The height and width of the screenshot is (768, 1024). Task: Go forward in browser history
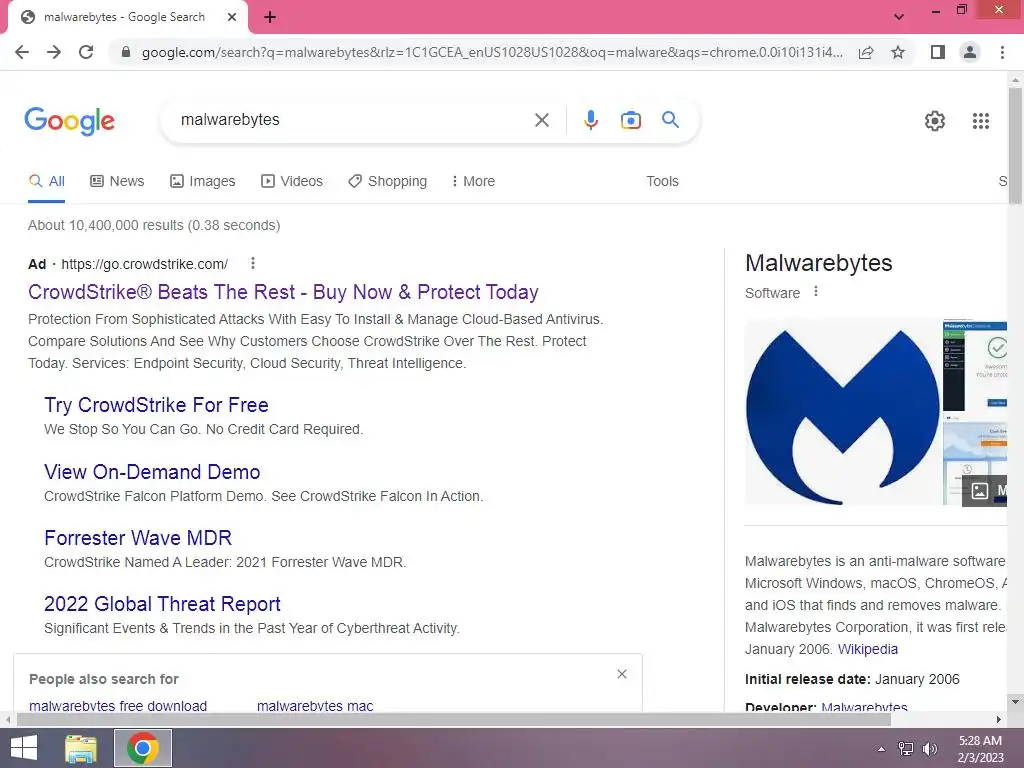click(x=54, y=52)
